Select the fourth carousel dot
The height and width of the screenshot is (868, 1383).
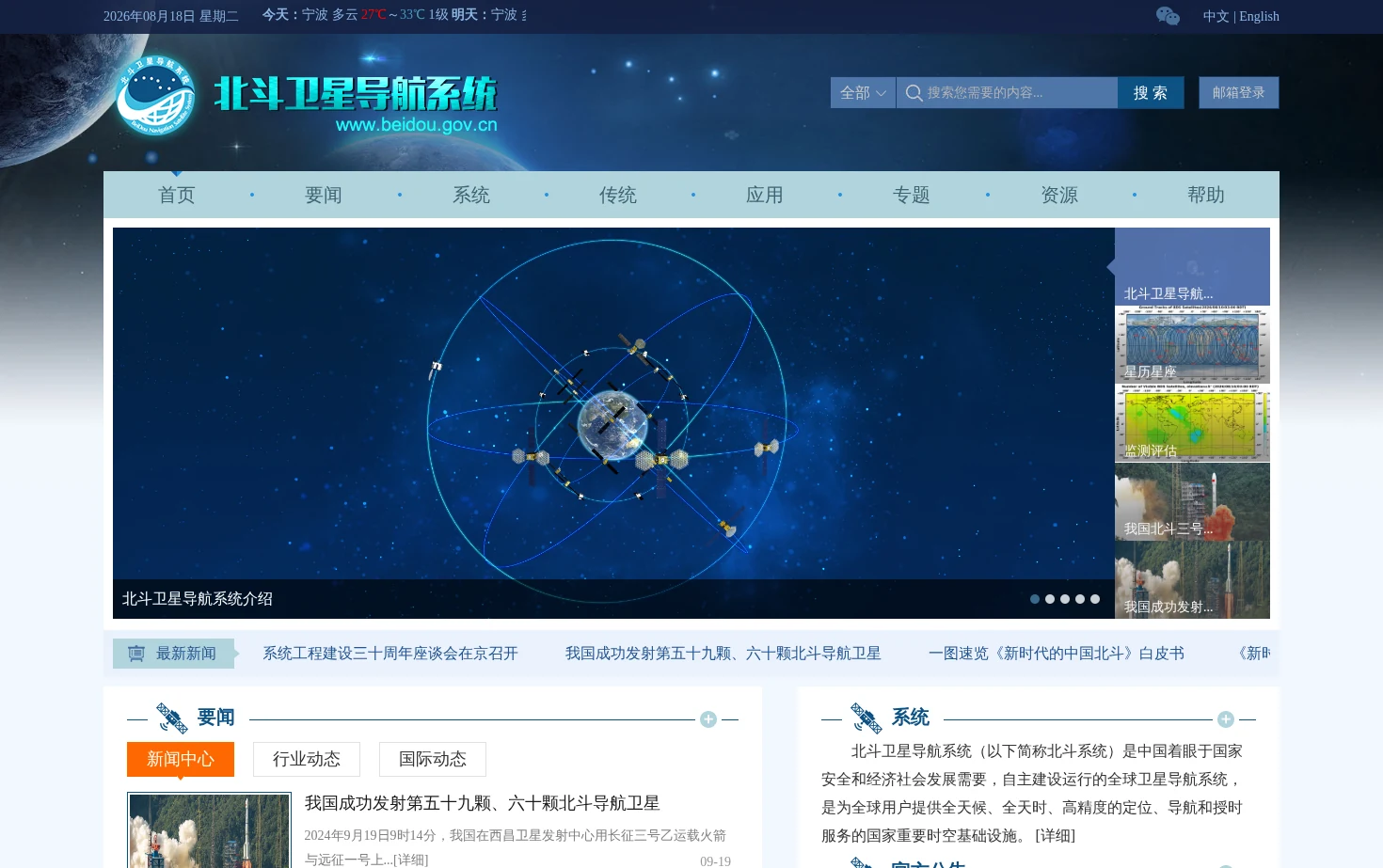pyautogui.click(x=1080, y=599)
